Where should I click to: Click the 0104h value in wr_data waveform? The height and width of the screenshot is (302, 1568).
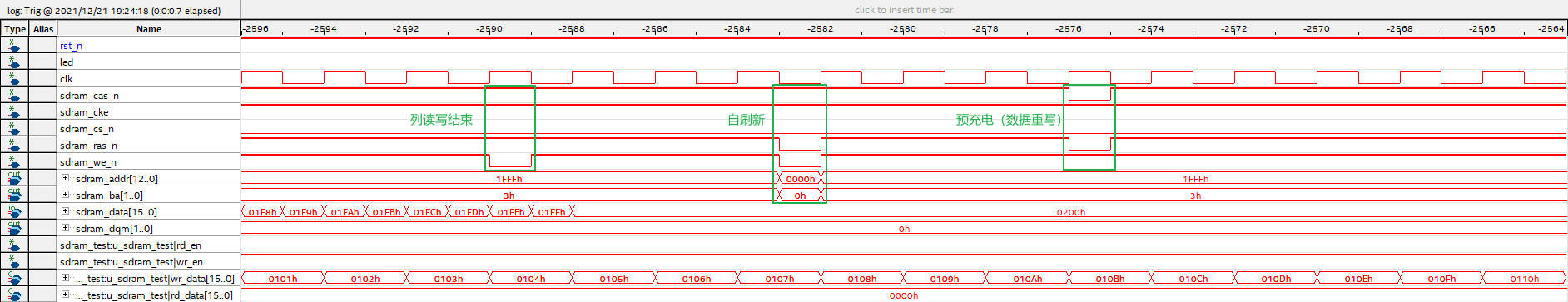point(531,279)
